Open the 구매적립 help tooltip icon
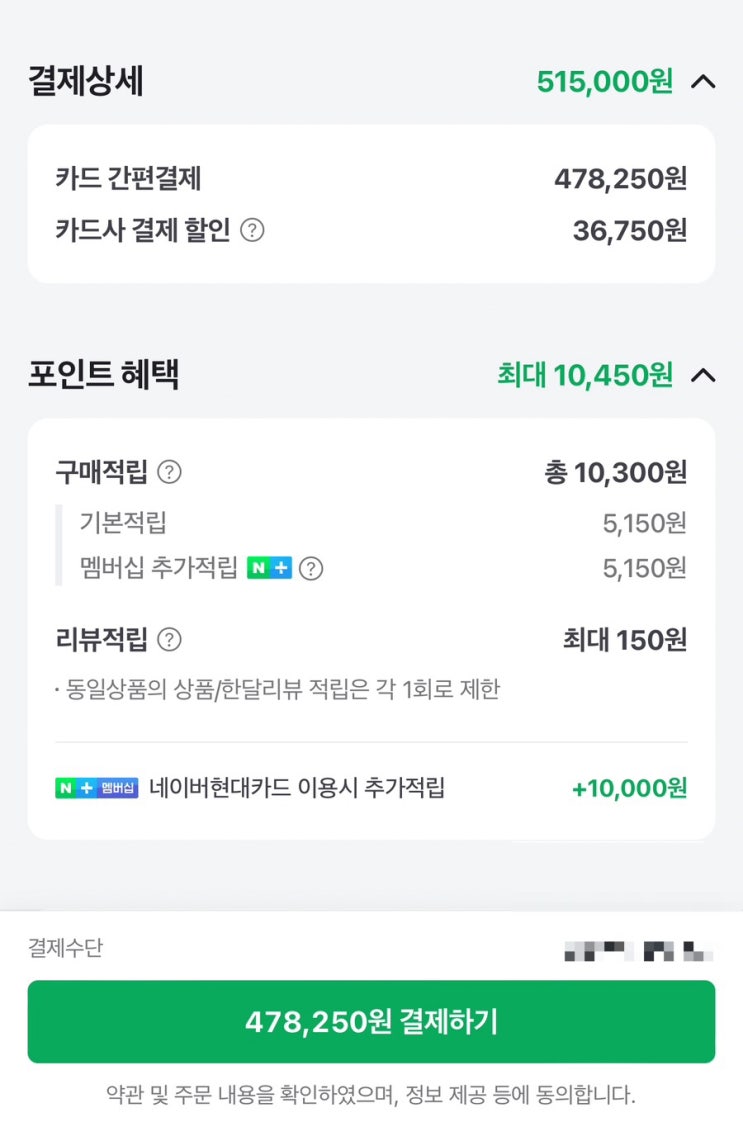The image size is (743, 1122). (x=170, y=472)
